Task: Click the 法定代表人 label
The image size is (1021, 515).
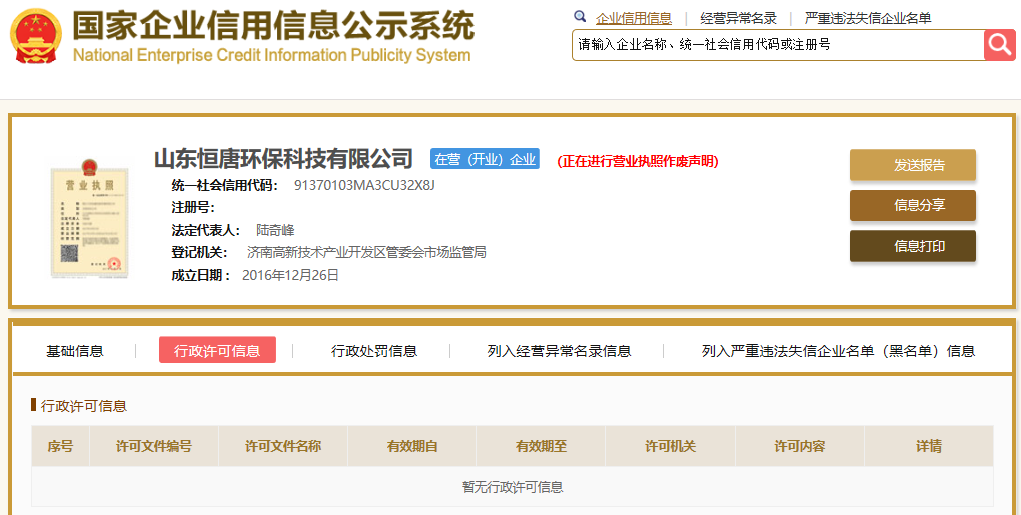Action: [x=206, y=230]
